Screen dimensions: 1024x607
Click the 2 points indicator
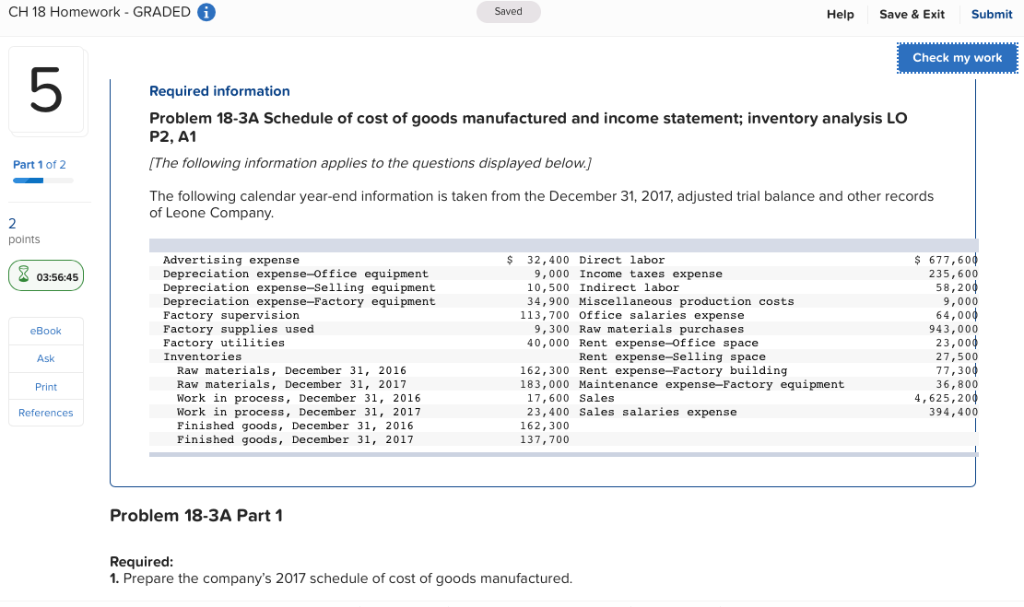click(x=25, y=228)
